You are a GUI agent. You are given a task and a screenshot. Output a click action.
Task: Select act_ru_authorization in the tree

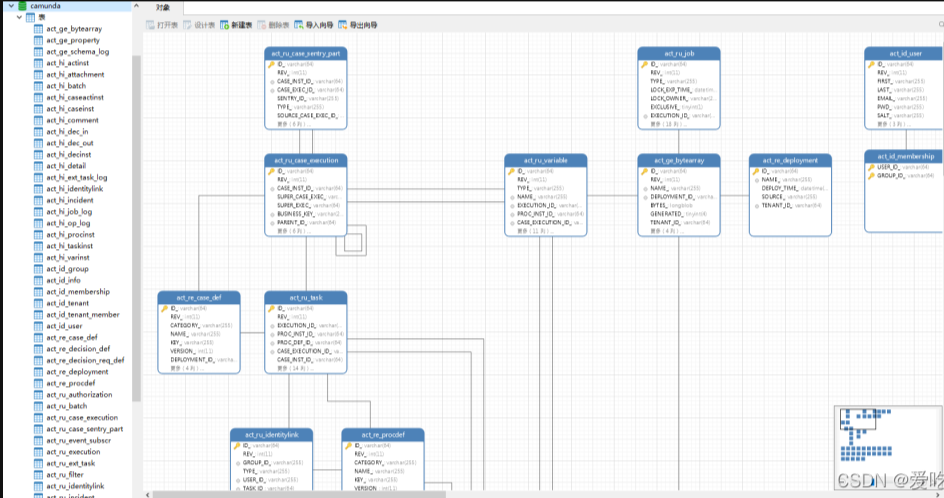coord(79,395)
